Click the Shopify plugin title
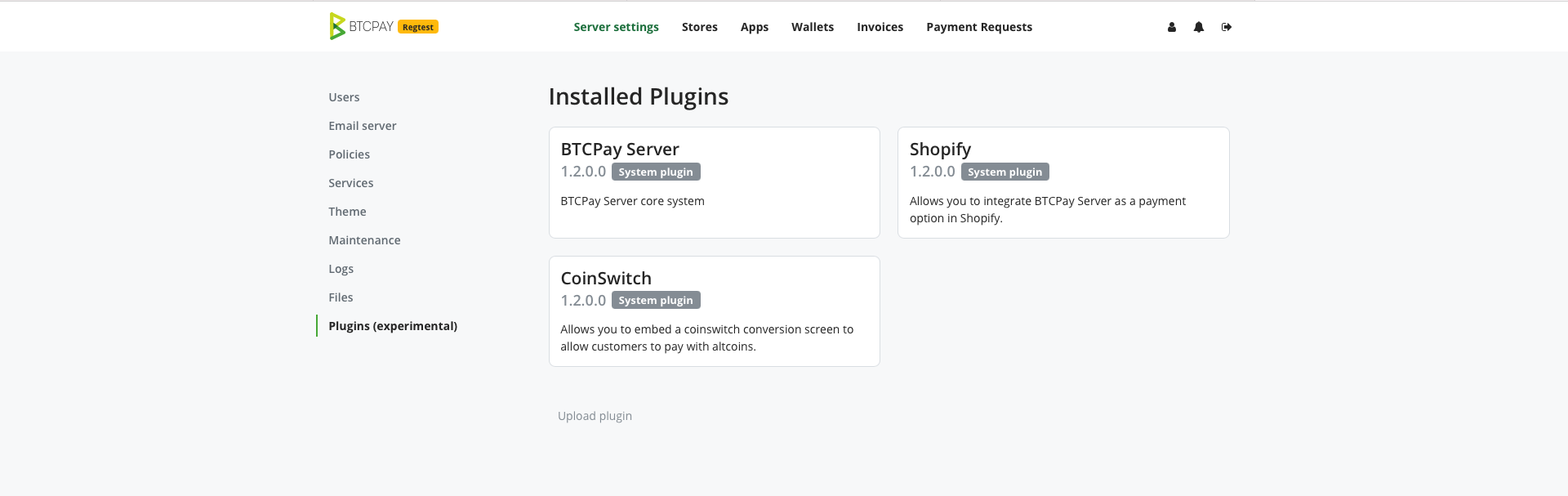The height and width of the screenshot is (496, 1568). point(940,150)
